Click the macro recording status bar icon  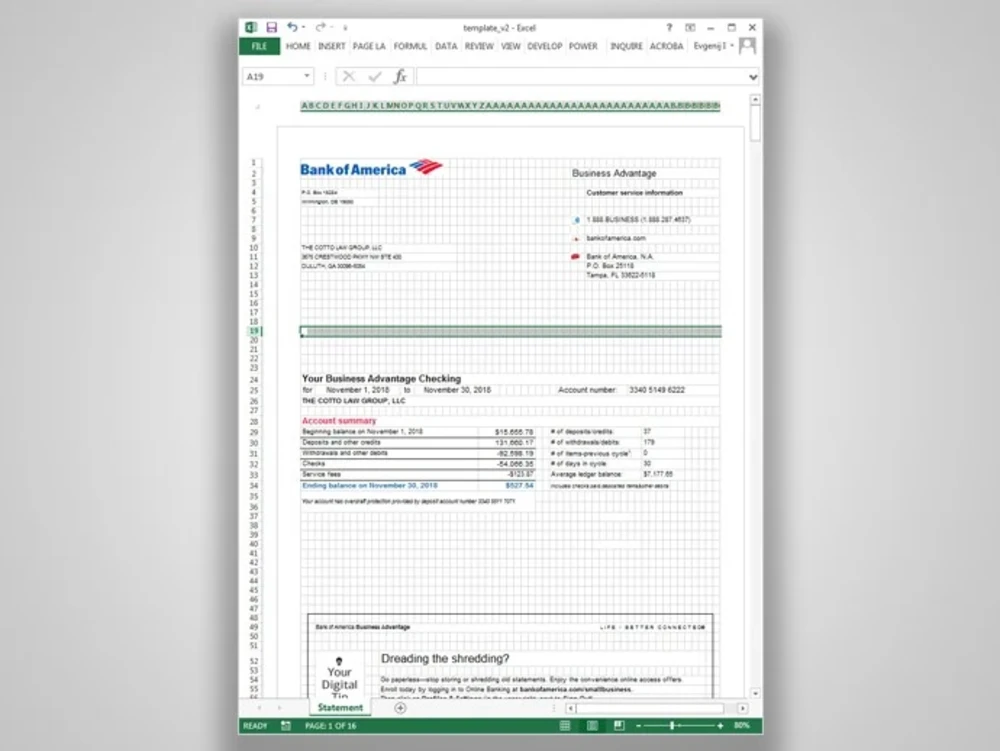[286, 725]
